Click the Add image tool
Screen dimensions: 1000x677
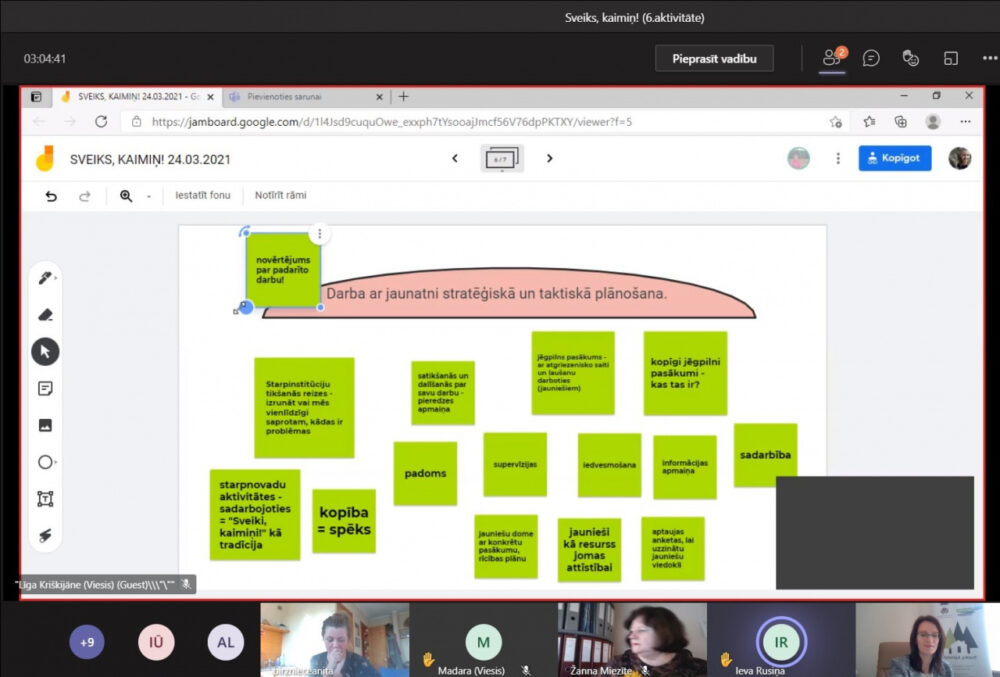pyautogui.click(x=45, y=425)
